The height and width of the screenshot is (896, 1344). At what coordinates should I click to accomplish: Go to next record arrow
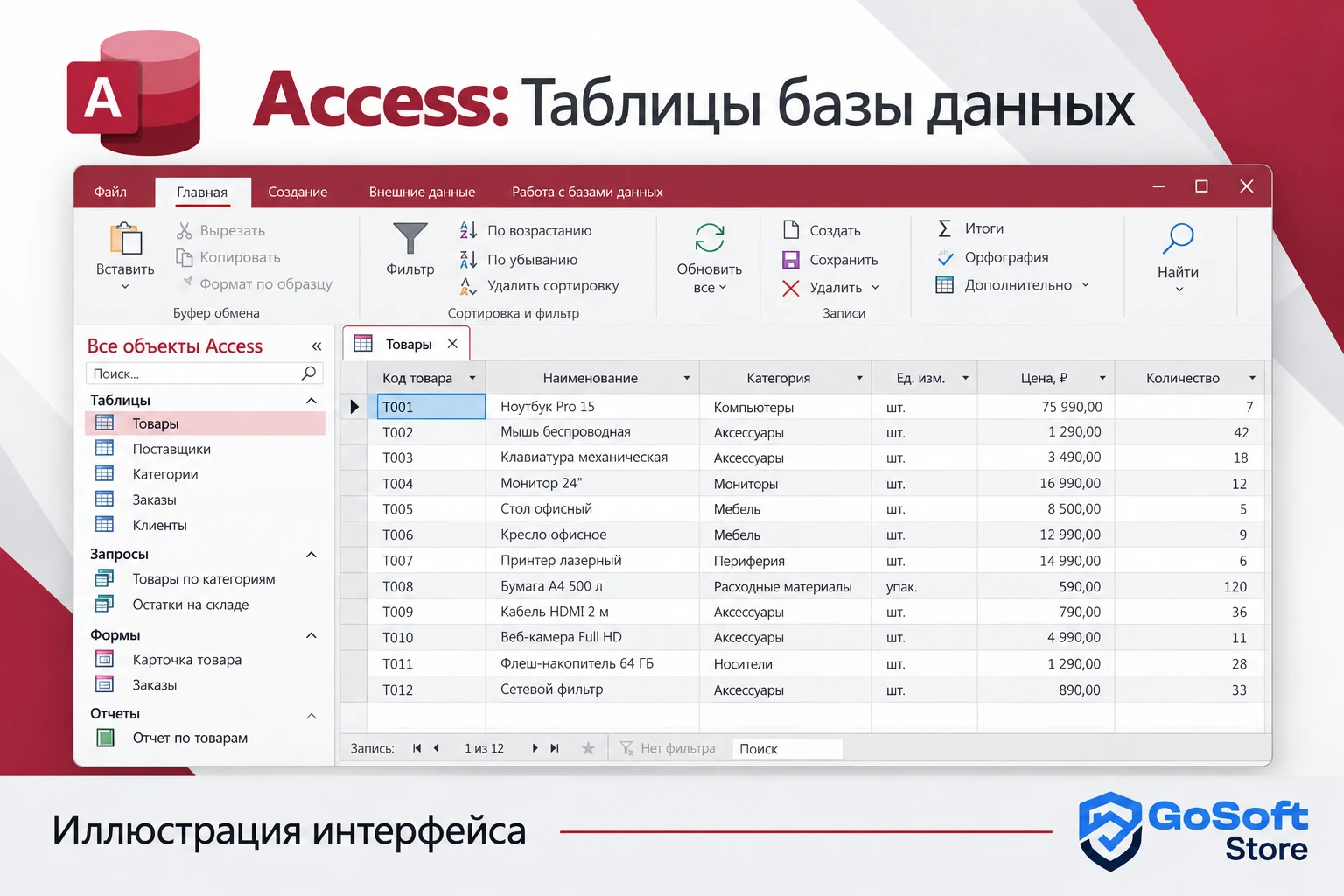point(535,748)
